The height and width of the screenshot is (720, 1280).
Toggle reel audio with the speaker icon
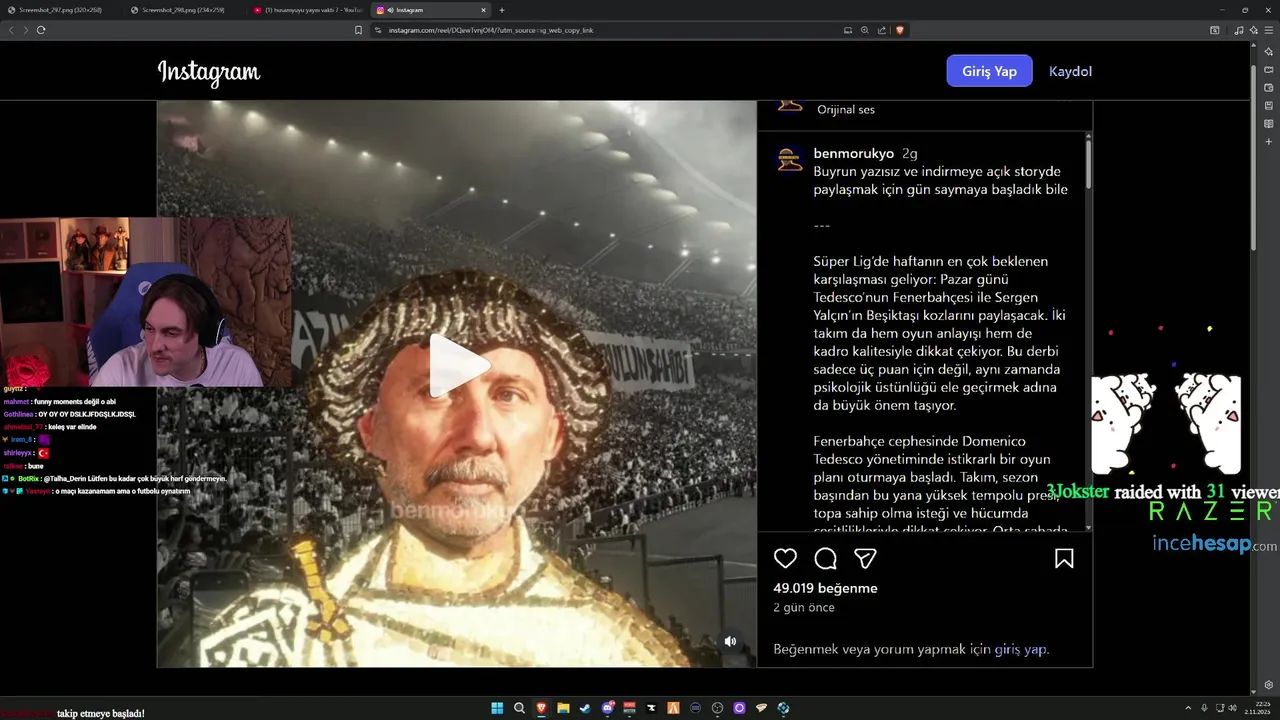click(x=730, y=641)
